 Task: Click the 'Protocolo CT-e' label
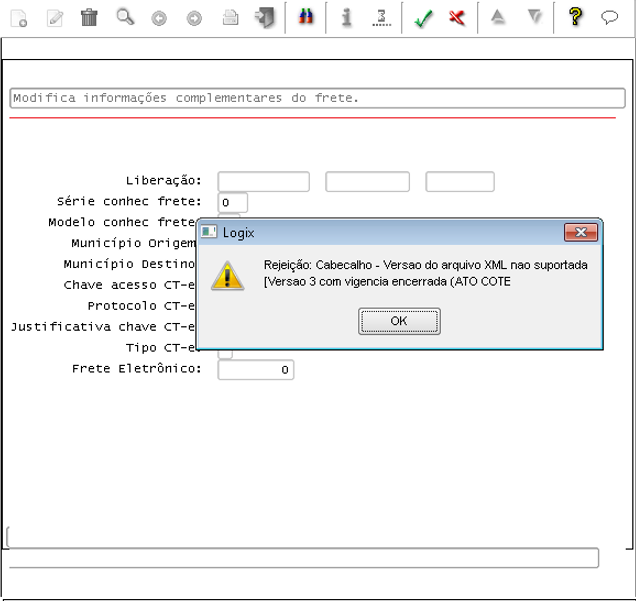(x=142, y=306)
